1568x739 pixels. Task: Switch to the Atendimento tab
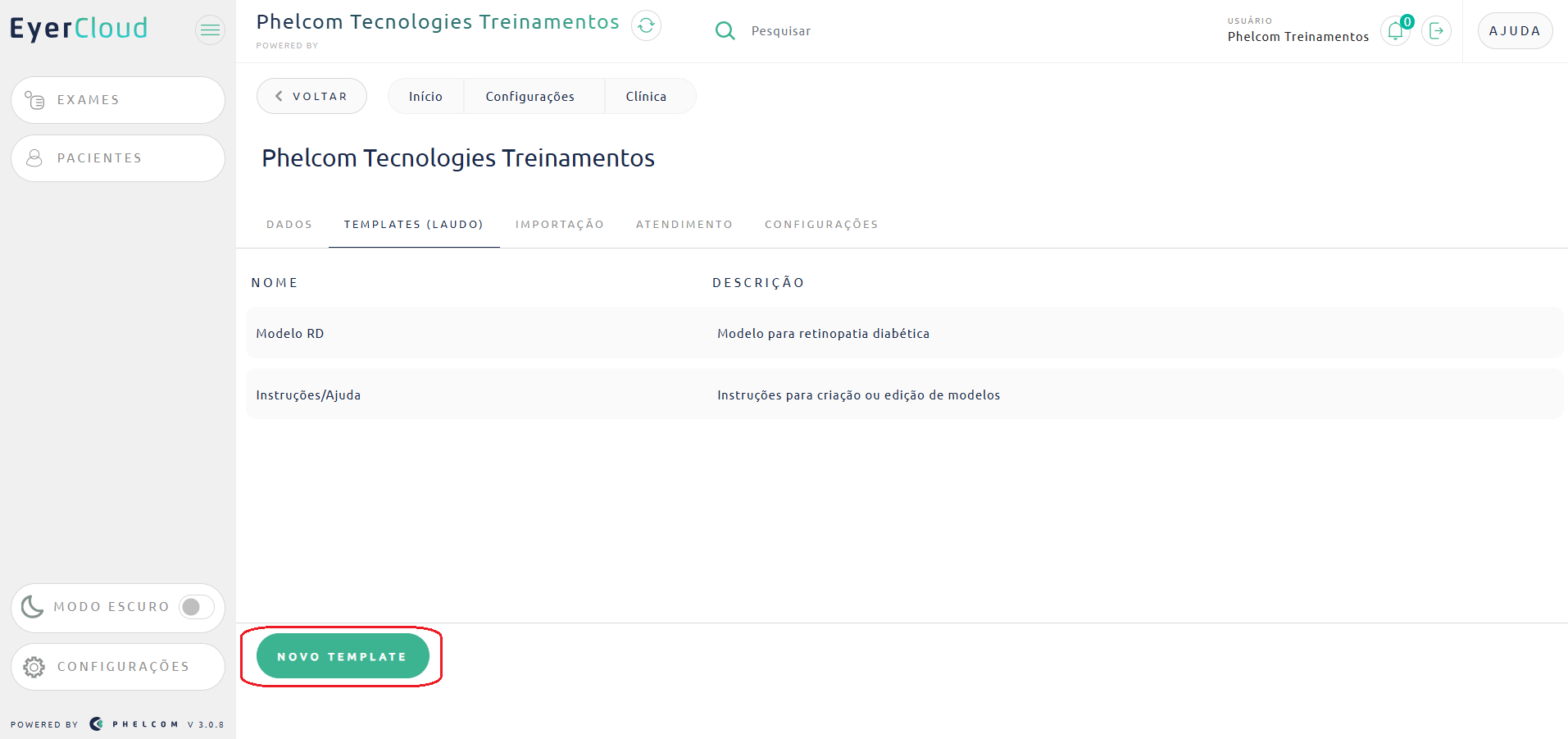coord(684,224)
